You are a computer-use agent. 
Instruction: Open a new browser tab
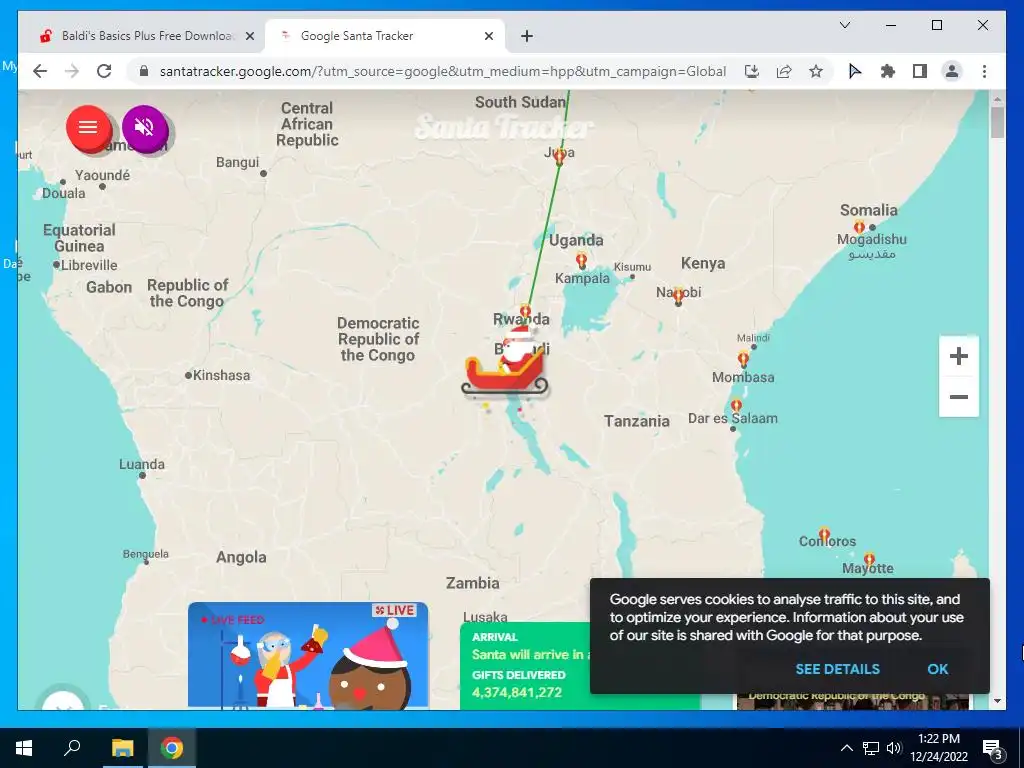click(527, 37)
